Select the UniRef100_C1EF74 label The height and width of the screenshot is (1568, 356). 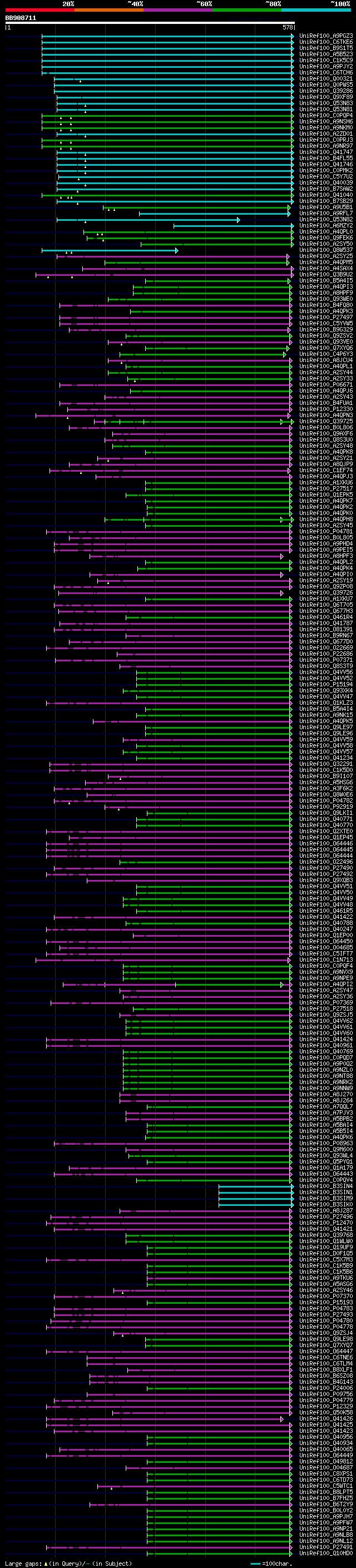[x=326, y=471]
